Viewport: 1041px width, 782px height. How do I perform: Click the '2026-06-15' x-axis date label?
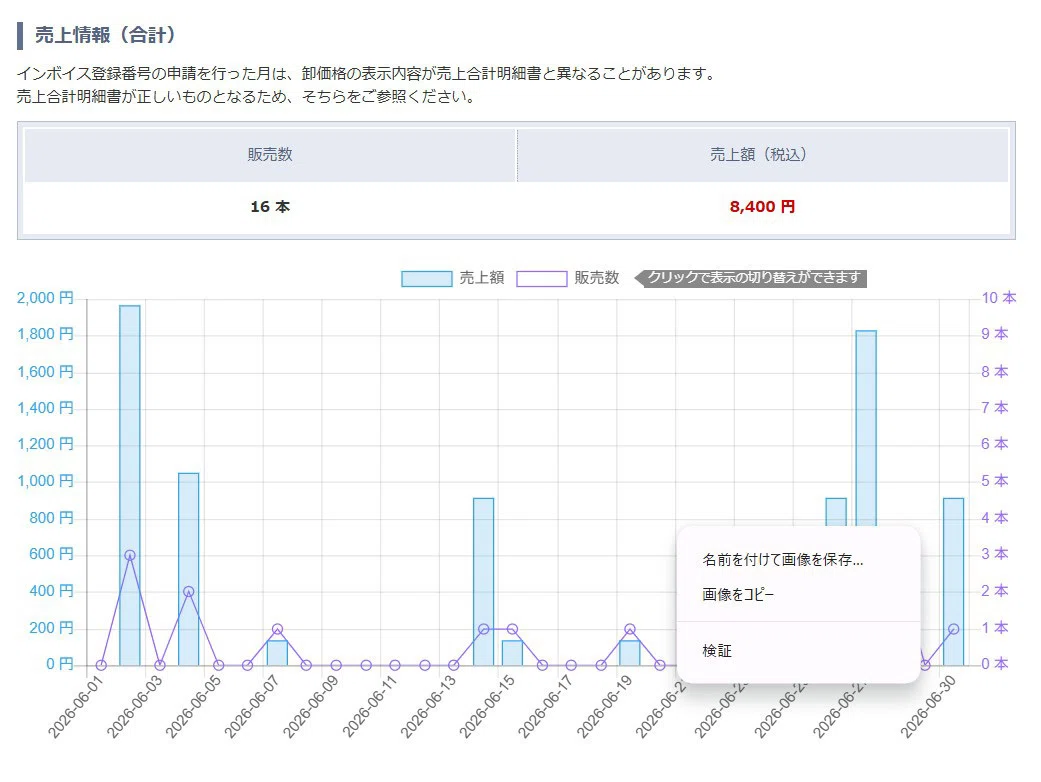(x=487, y=706)
